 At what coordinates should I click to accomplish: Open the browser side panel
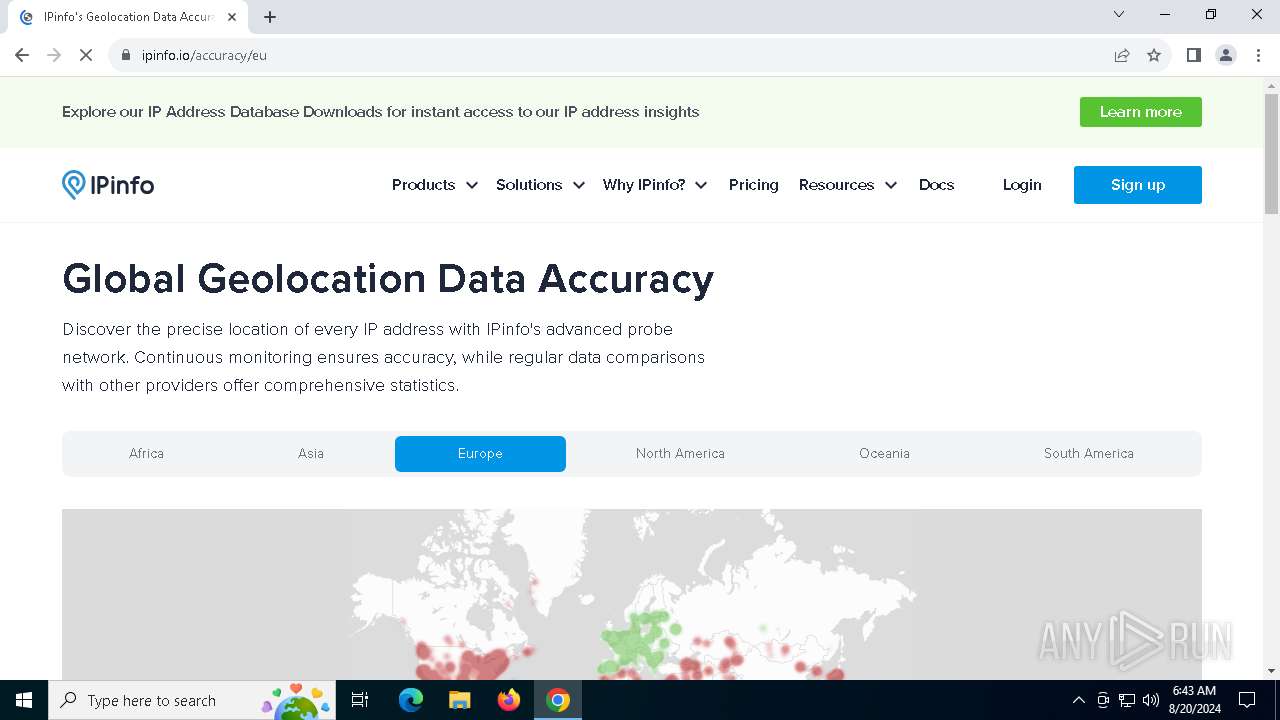[x=1193, y=55]
